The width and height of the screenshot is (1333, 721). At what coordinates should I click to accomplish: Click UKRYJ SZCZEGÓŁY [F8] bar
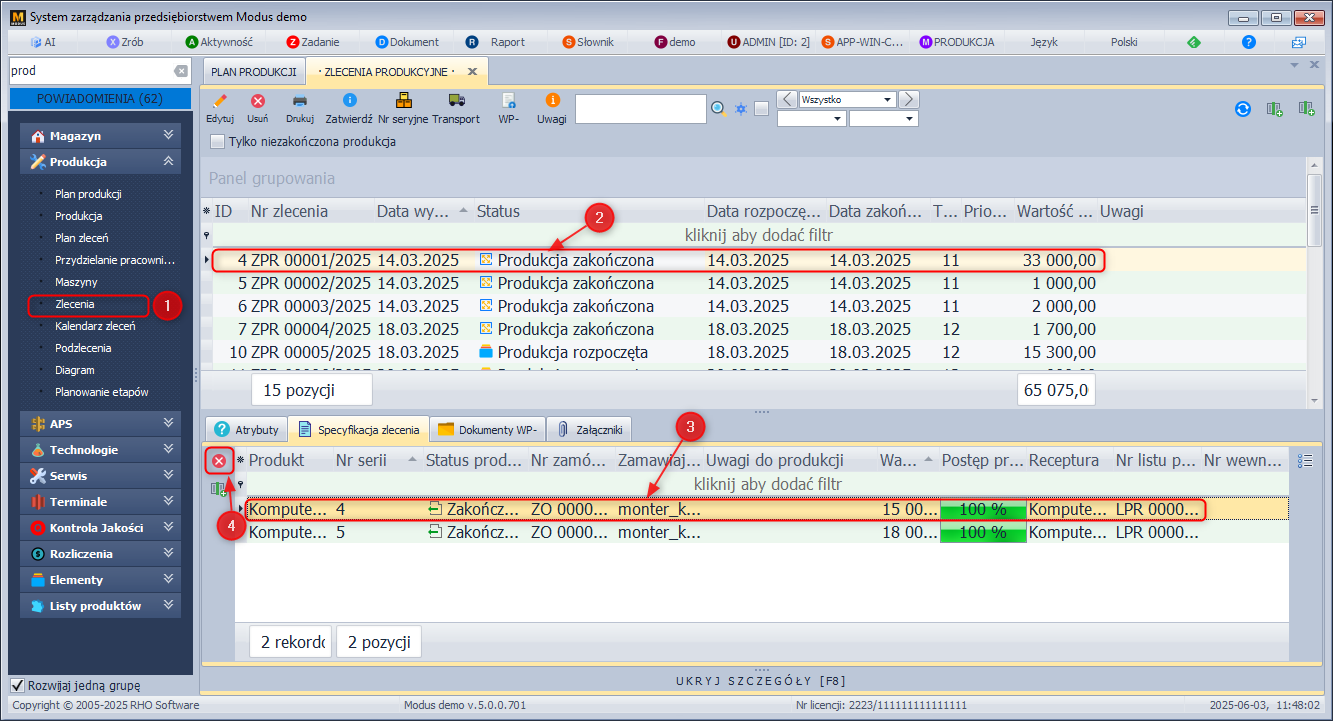click(761, 681)
